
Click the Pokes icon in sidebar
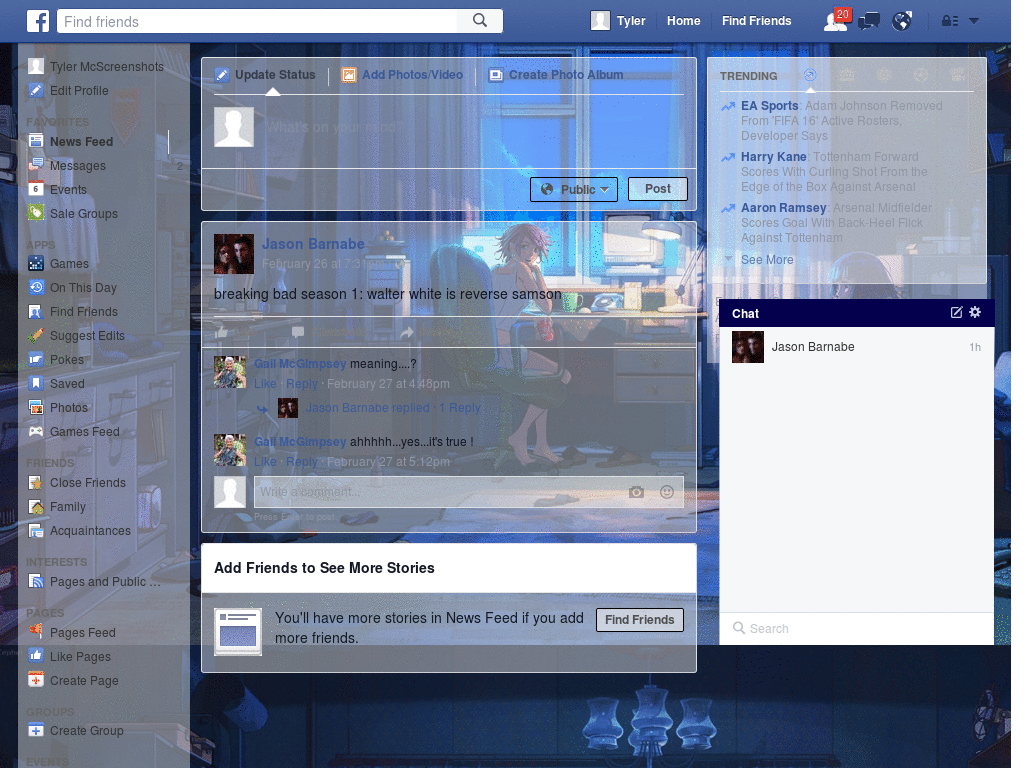click(36, 359)
